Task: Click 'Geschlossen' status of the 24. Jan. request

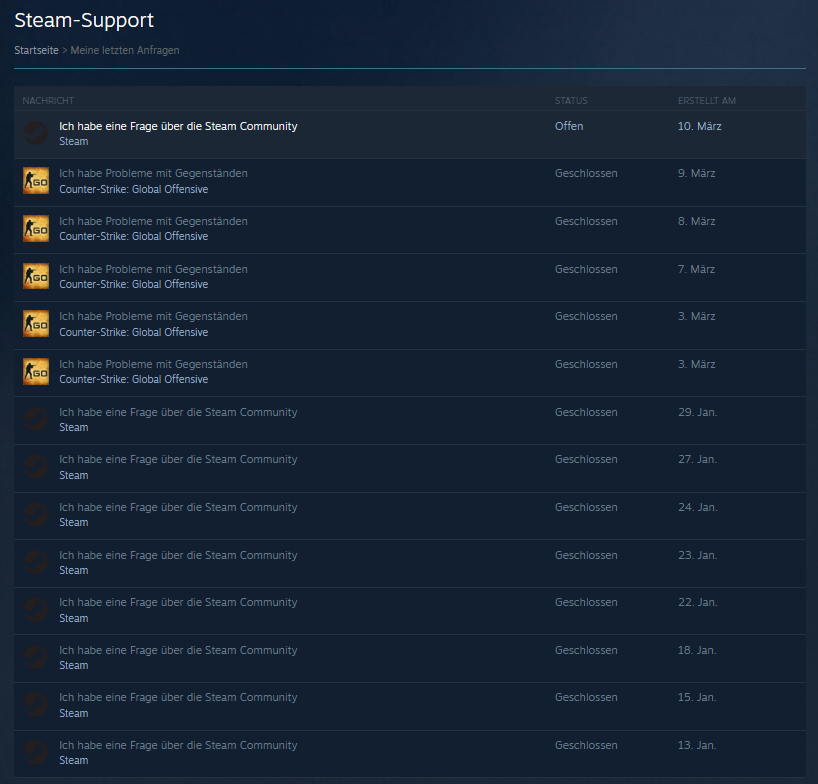Action: [586, 507]
